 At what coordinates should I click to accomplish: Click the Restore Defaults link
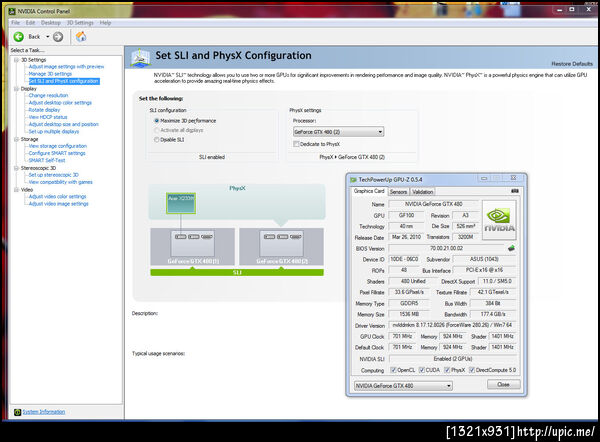point(572,64)
